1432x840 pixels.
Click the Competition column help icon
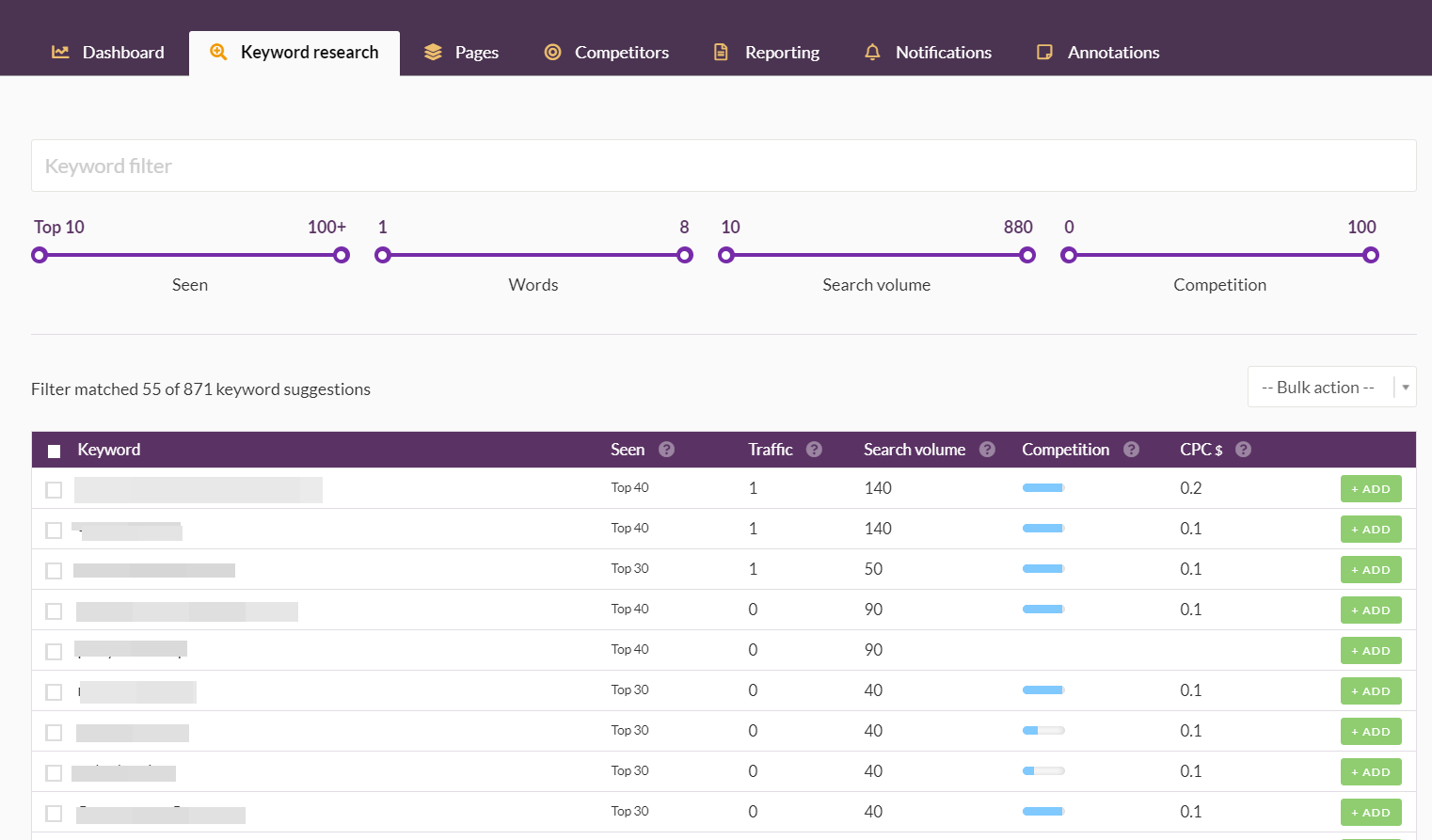[x=1131, y=450]
